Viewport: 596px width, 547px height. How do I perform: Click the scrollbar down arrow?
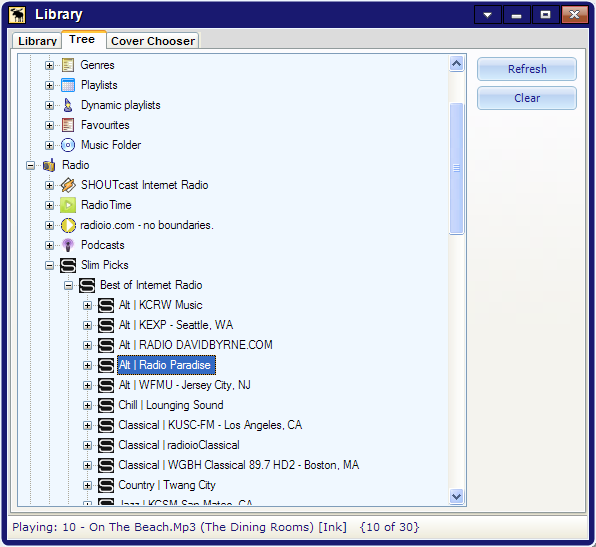click(x=456, y=496)
